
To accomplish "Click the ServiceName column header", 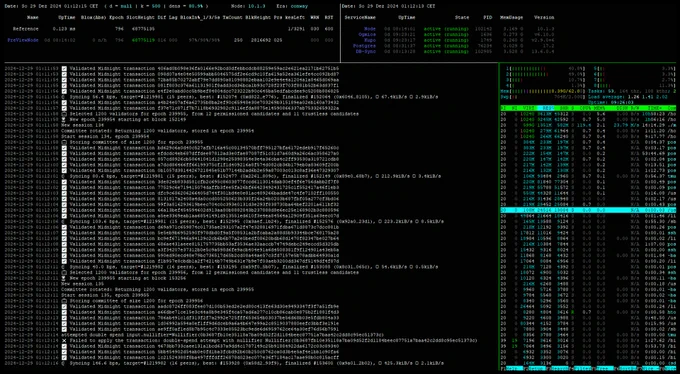I will click(x=360, y=17).
